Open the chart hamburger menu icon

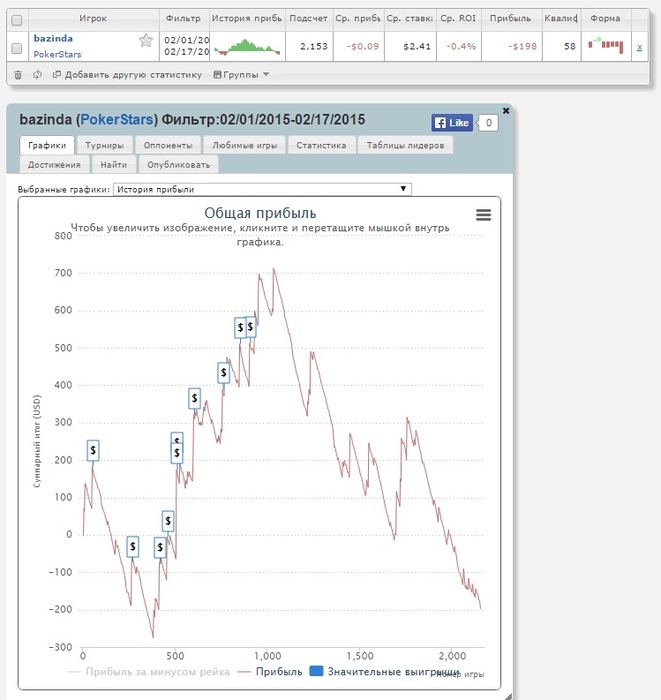click(483, 215)
